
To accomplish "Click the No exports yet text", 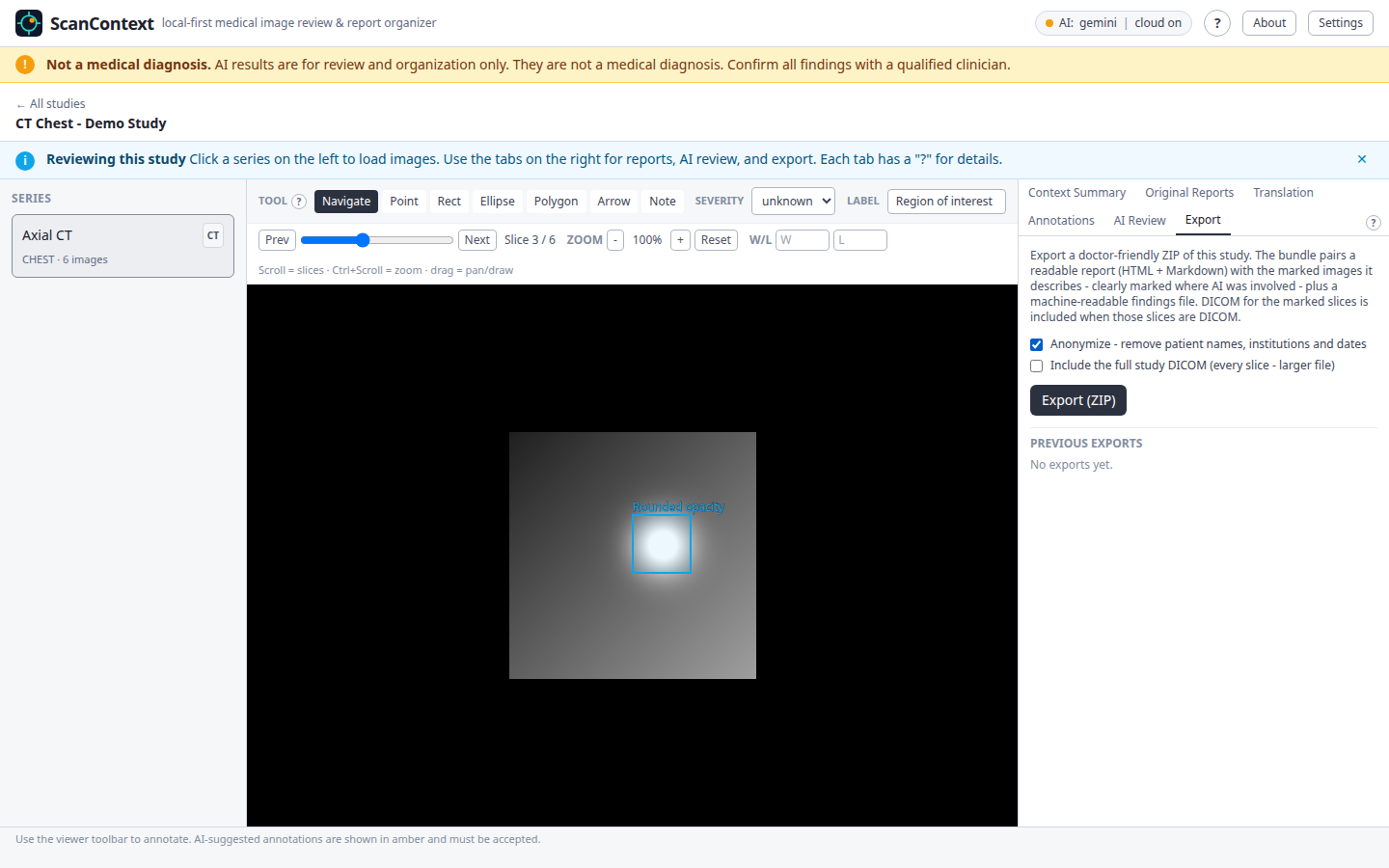I will click(1072, 465).
